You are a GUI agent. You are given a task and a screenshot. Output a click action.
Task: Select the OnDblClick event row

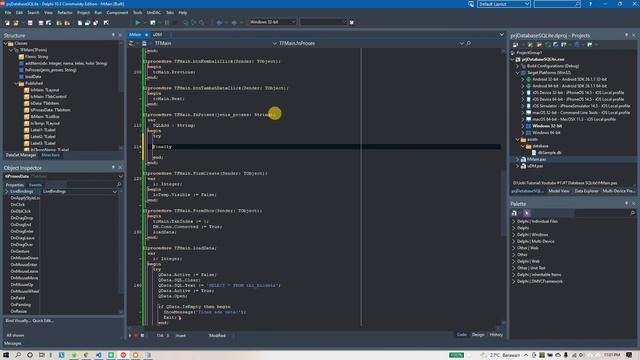20,211
